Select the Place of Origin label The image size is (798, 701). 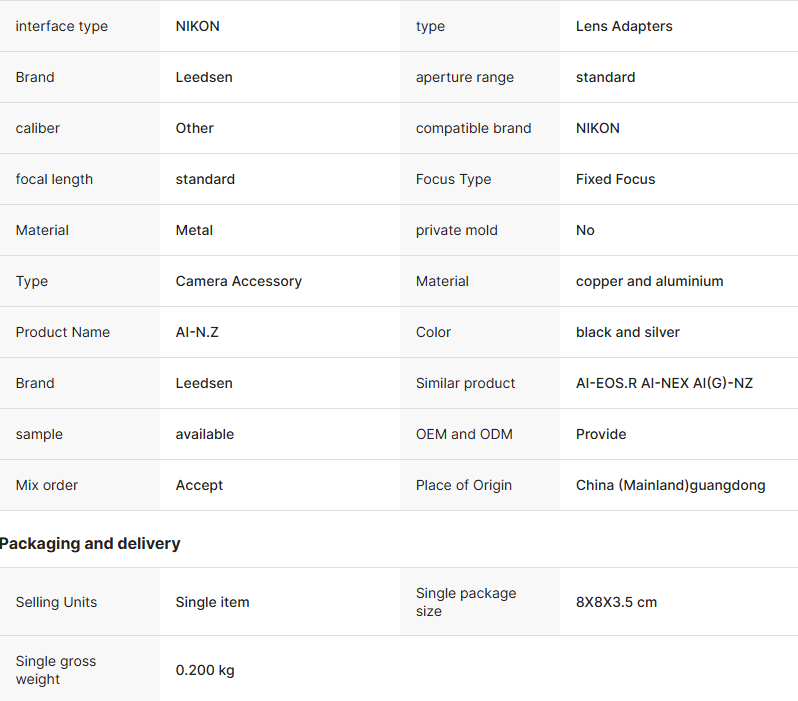pyautogui.click(x=463, y=485)
